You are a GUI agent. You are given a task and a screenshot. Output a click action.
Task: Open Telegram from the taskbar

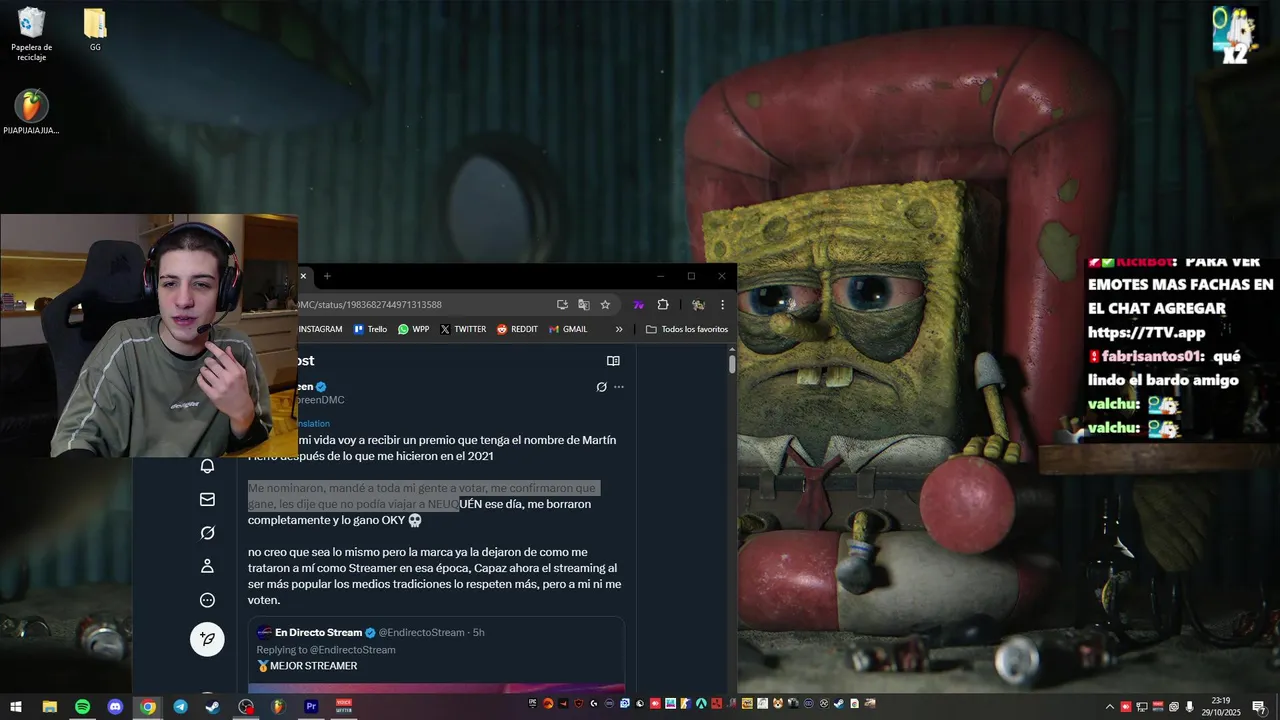(180, 706)
